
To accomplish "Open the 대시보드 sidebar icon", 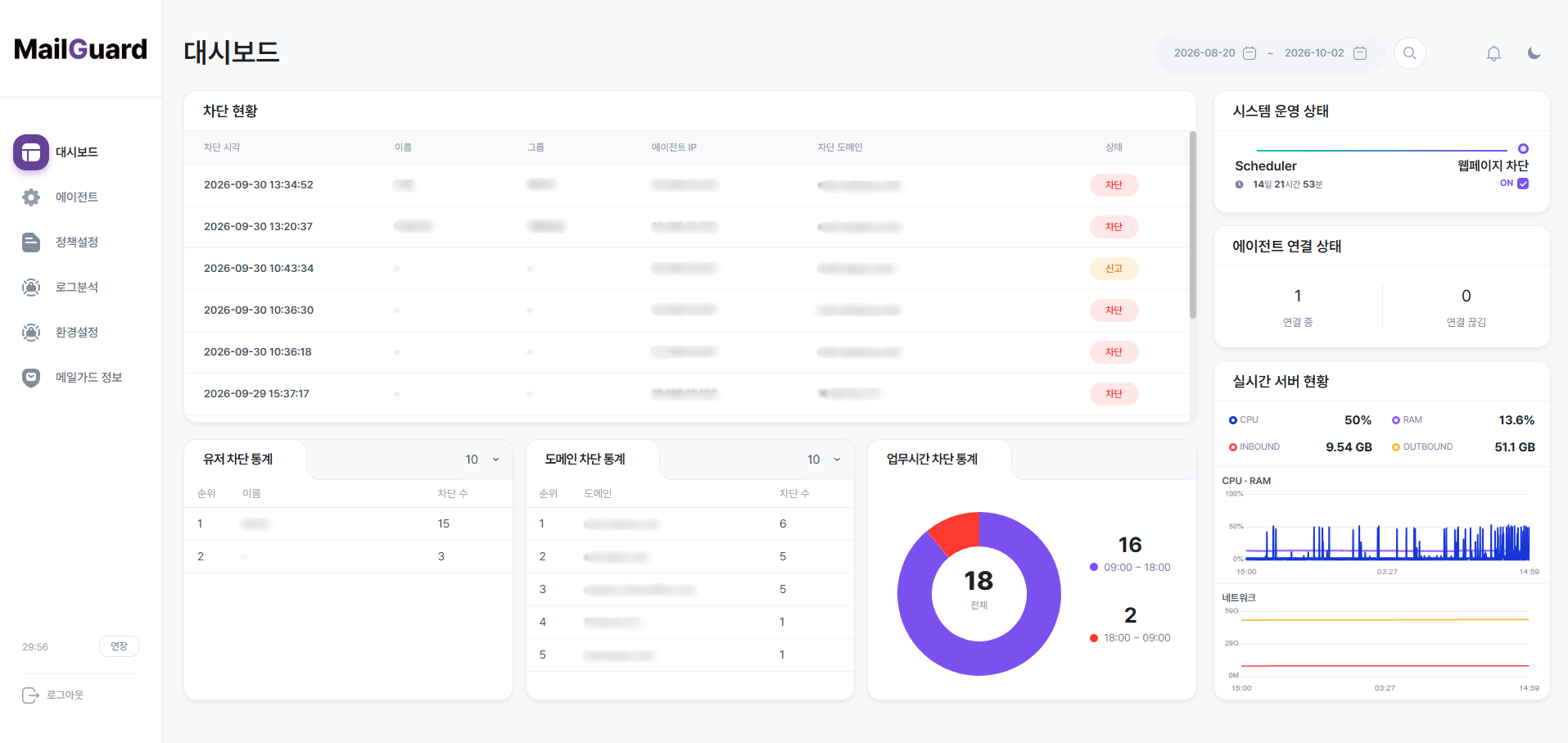I will coord(31,152).
